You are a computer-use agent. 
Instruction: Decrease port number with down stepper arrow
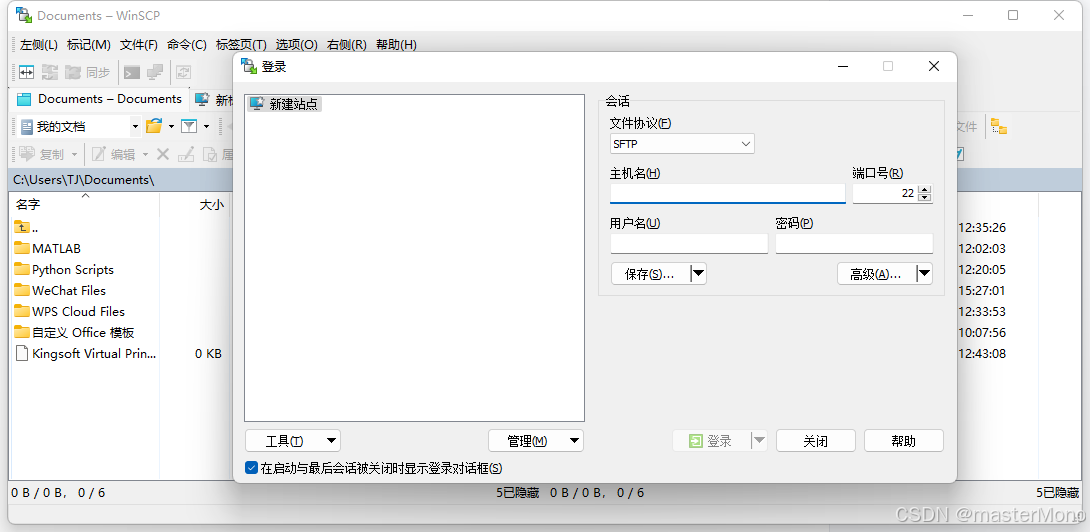point(925,198)
